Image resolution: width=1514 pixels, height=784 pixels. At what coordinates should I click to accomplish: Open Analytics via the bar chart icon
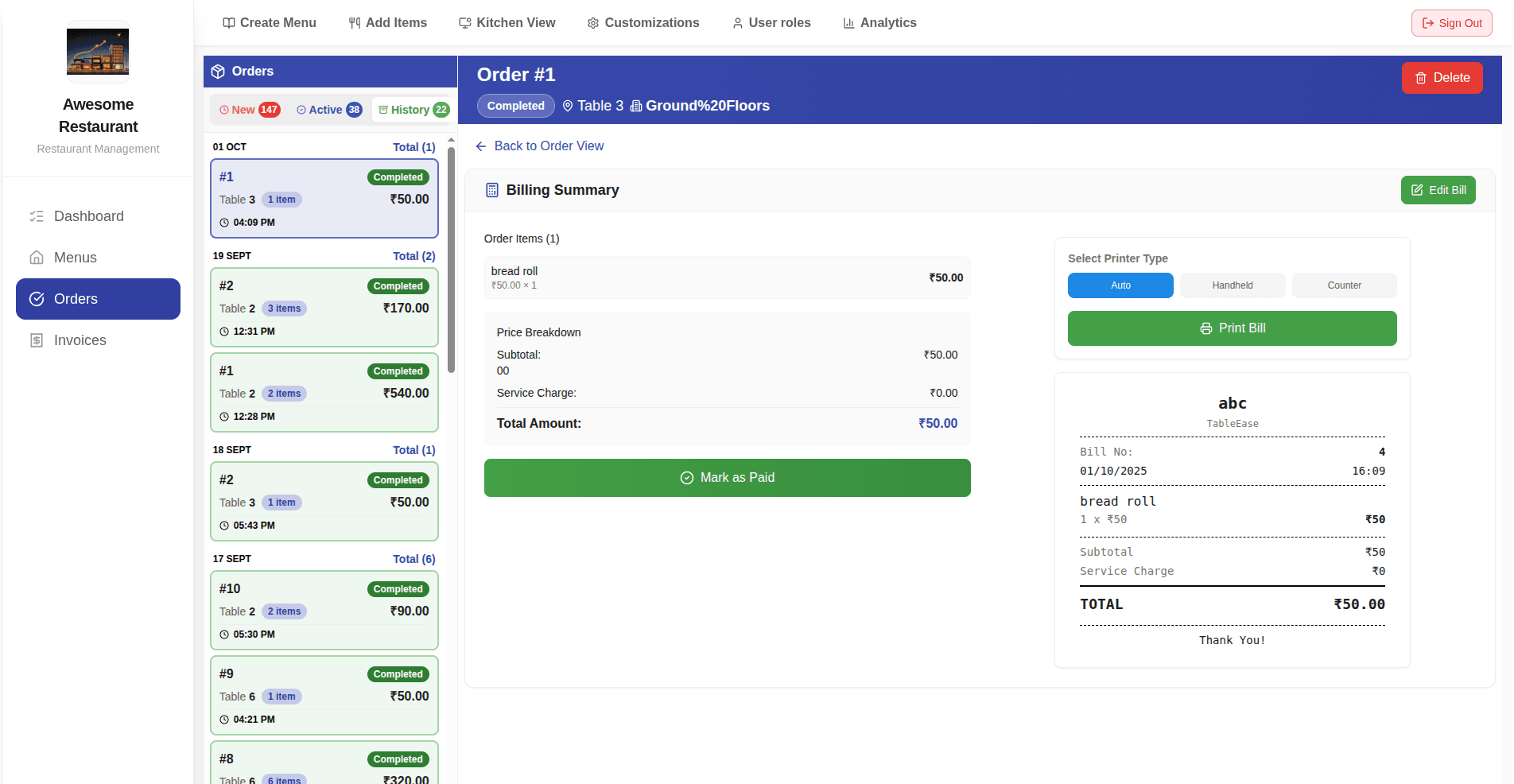[x=847, y=23]
